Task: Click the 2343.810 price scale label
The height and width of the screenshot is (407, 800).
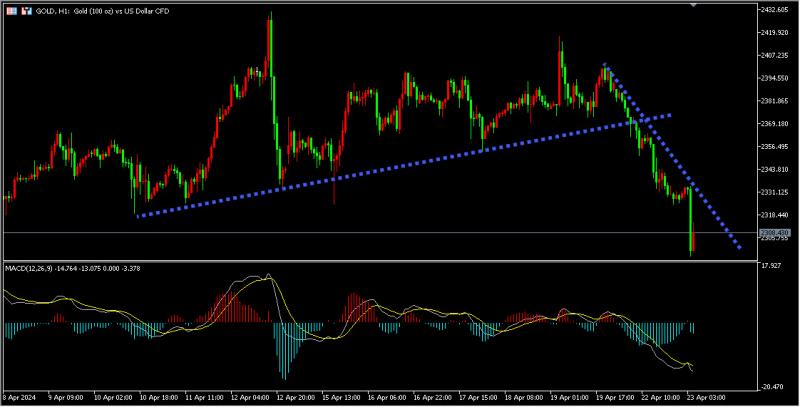Action: point(776,169)
